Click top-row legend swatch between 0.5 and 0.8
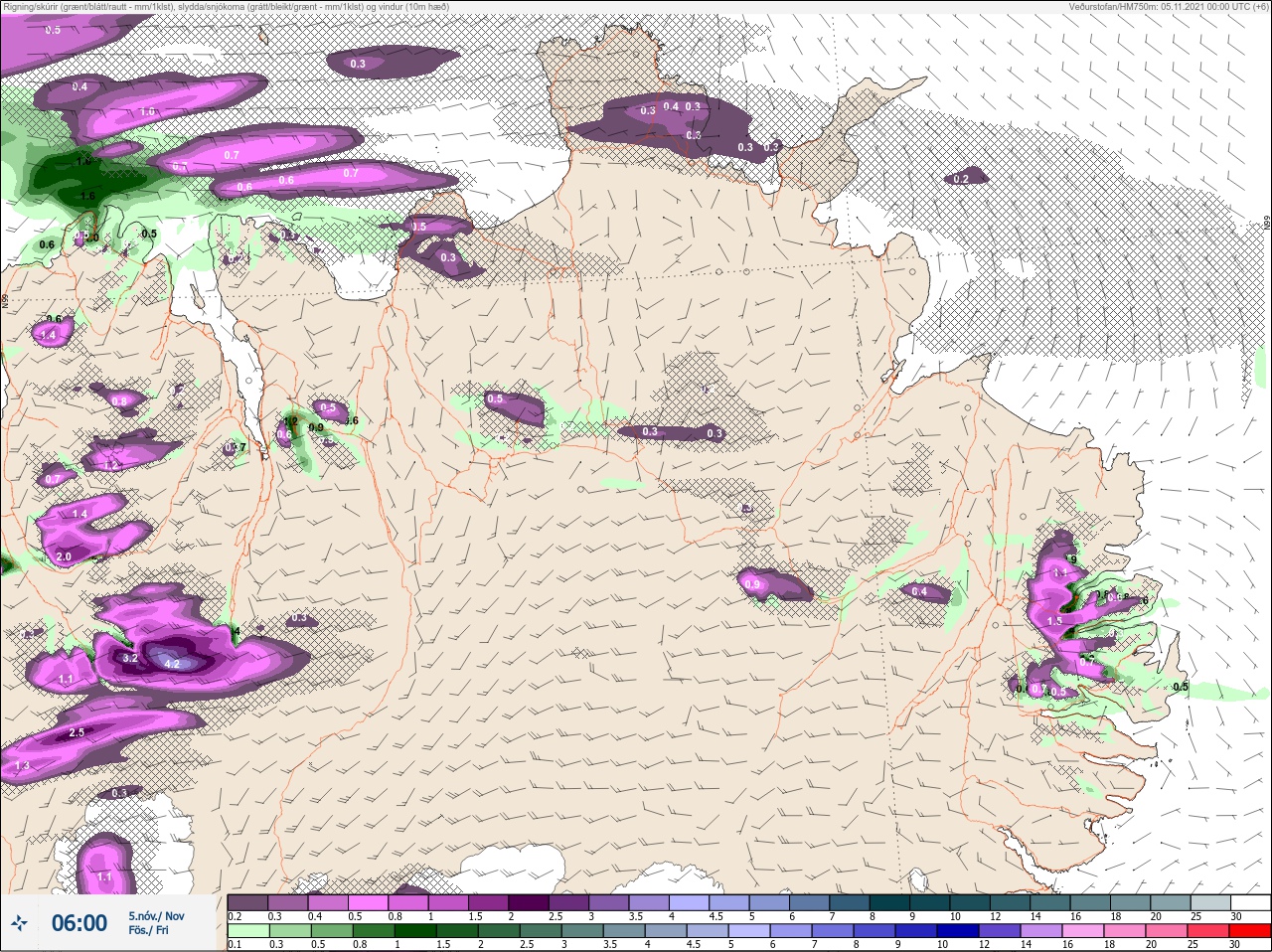This screenshot has width=1272, height=952. click(367, 902)
